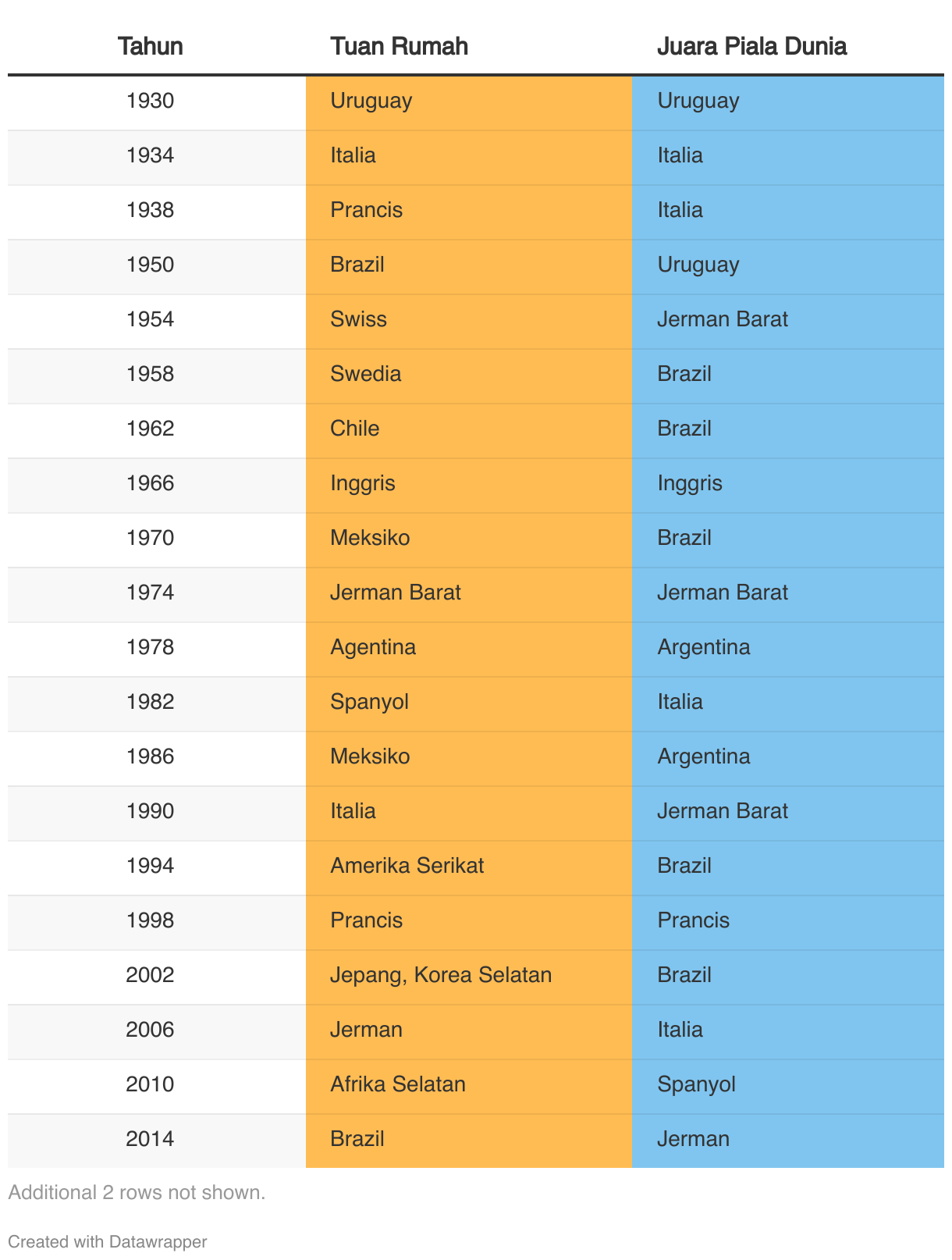Click the Additional 2 rows not shown note

137,1192
